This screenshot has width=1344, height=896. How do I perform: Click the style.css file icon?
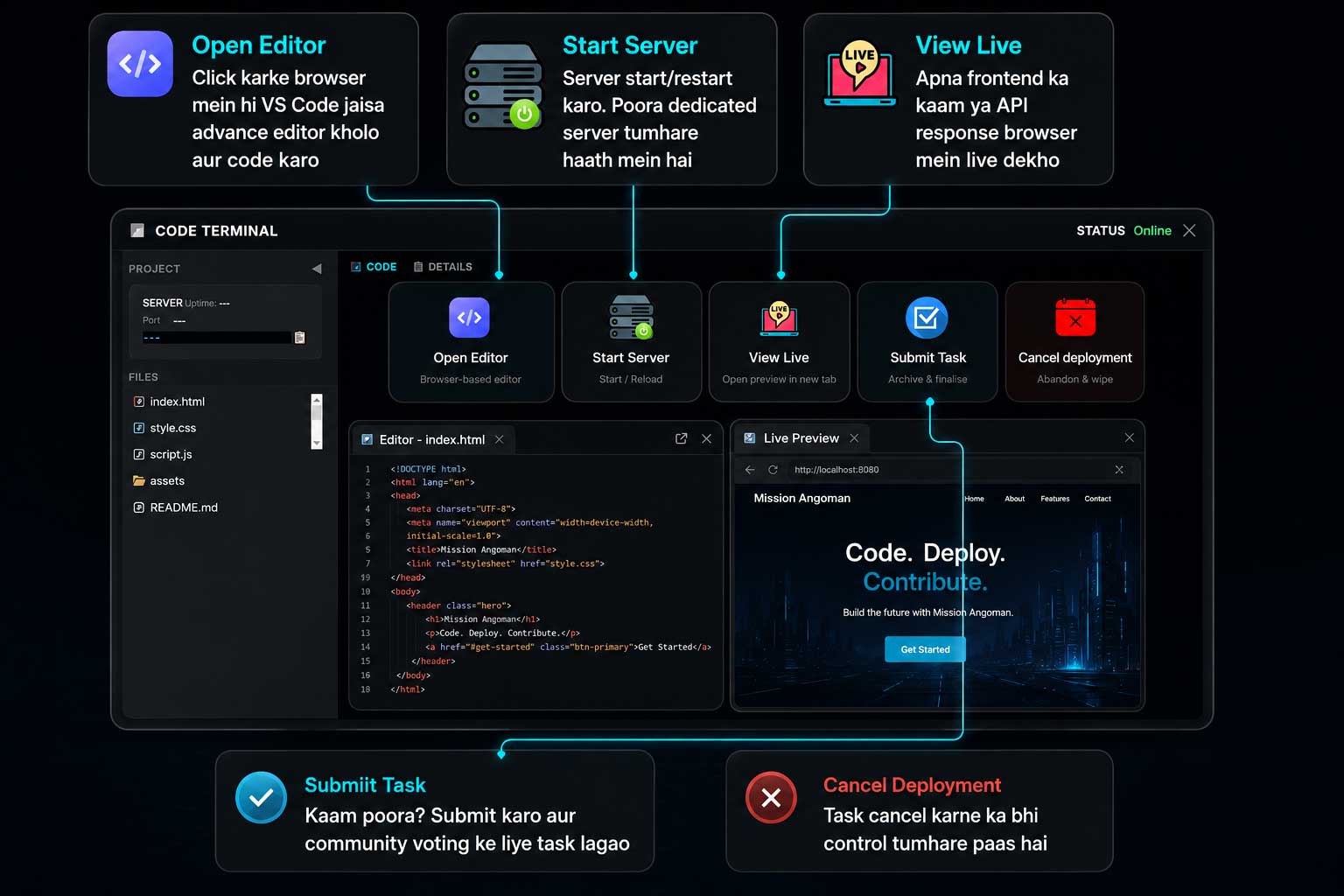click(x=138, y=428)
